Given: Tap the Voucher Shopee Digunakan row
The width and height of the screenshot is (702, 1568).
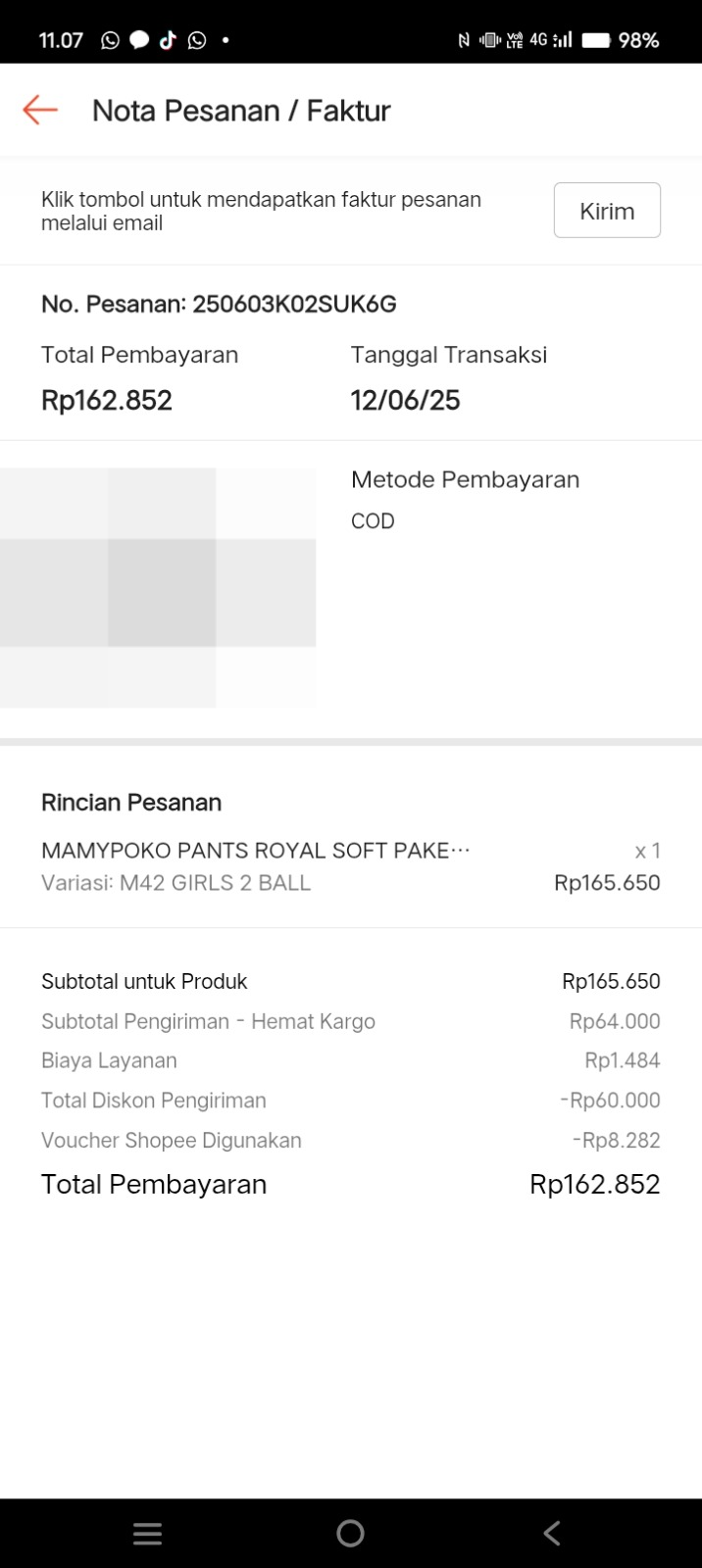Looking at the screenshot, I should (350, 1141).
